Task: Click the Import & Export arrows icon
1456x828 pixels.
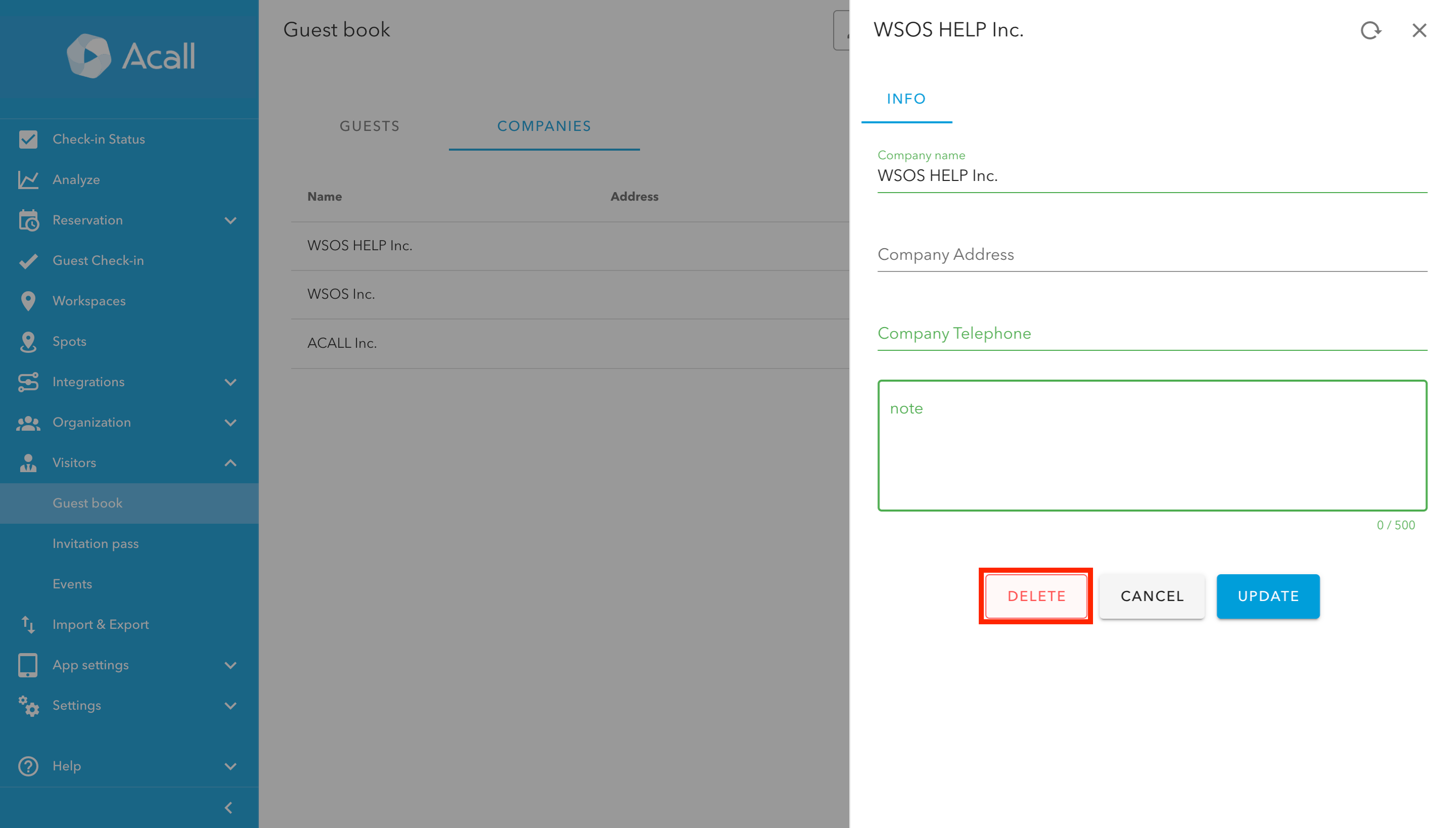Action: tap(28, 624)
